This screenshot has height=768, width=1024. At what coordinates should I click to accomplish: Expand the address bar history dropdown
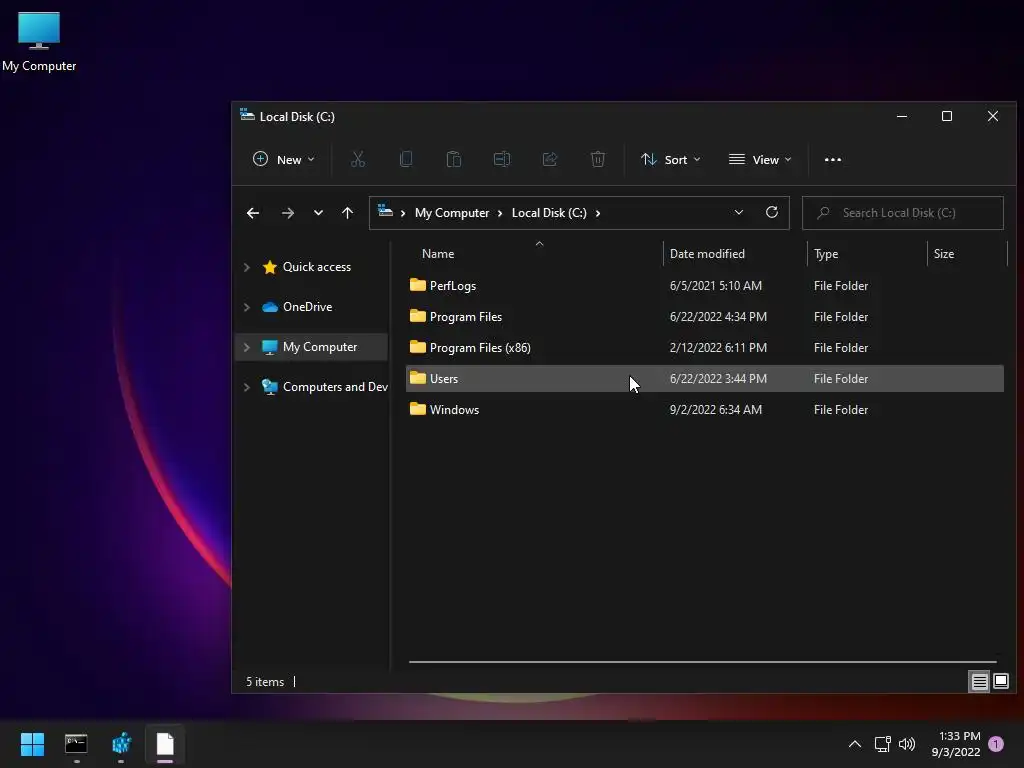pos(739,212)
